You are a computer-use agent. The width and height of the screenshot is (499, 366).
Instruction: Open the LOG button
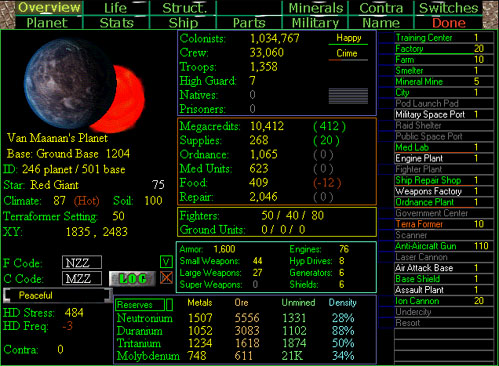(x=132, y=279)
